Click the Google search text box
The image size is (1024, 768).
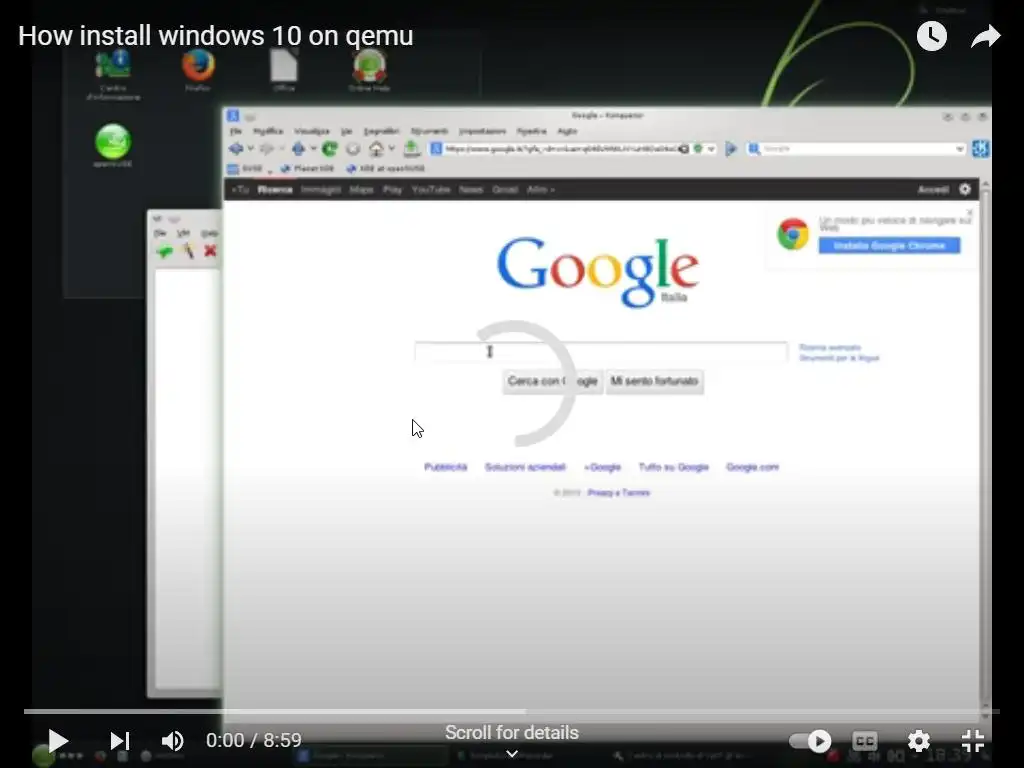click(x=601, y=352)
